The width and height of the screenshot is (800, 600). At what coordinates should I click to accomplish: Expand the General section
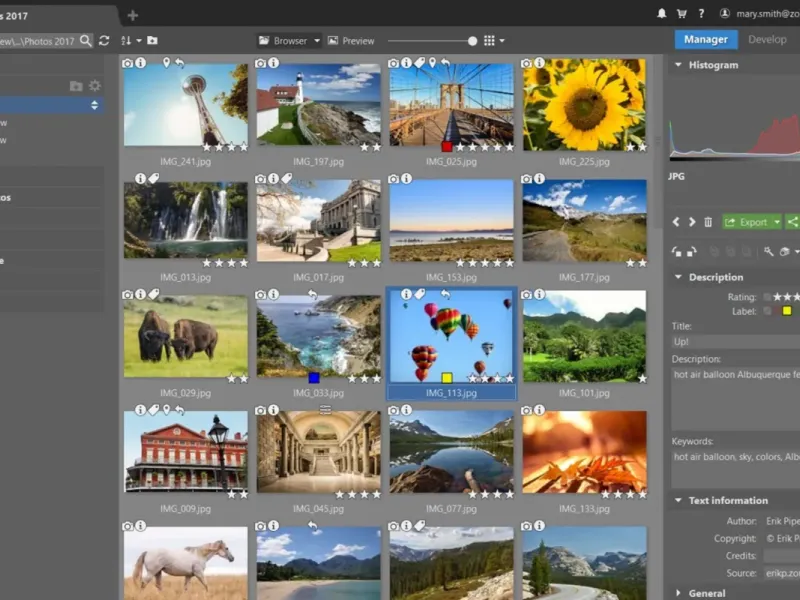(678, 593)
